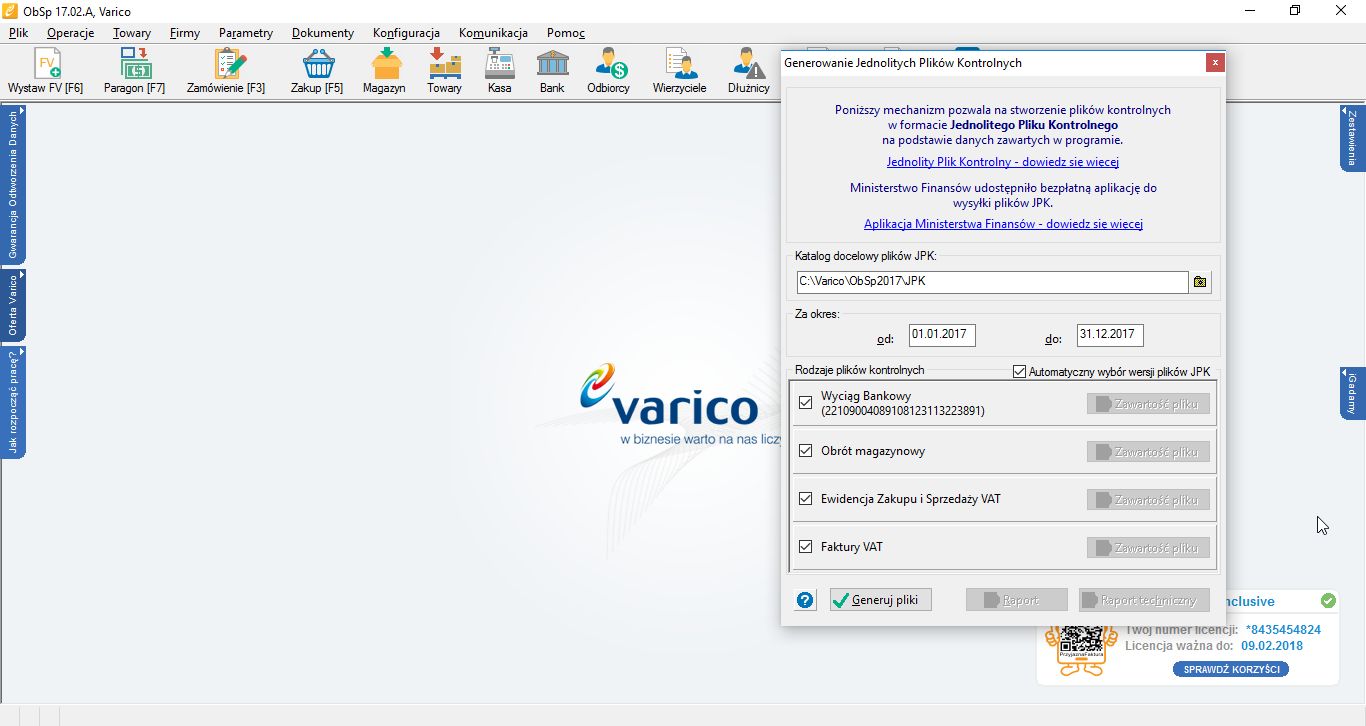Open Magazyn warehouse toolbar icon
1366x726 pixels.
385,72
